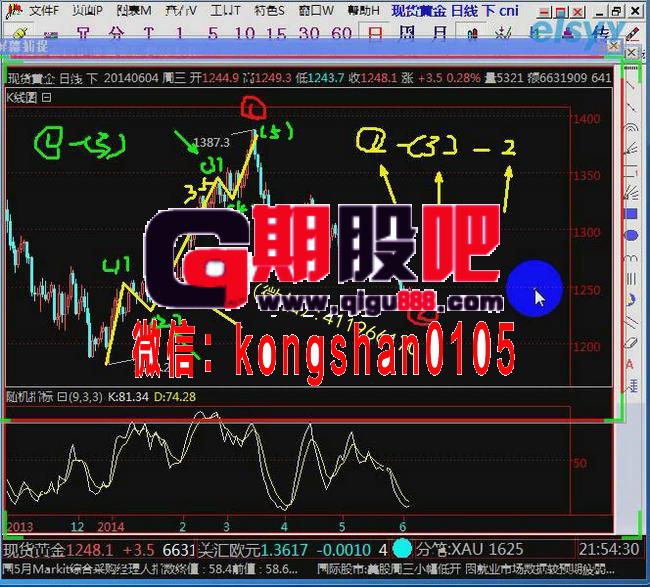The width and height of the screenshot is (650, 587).
Task: Select the speed fan lines tool
Action: tap(631, 192)
